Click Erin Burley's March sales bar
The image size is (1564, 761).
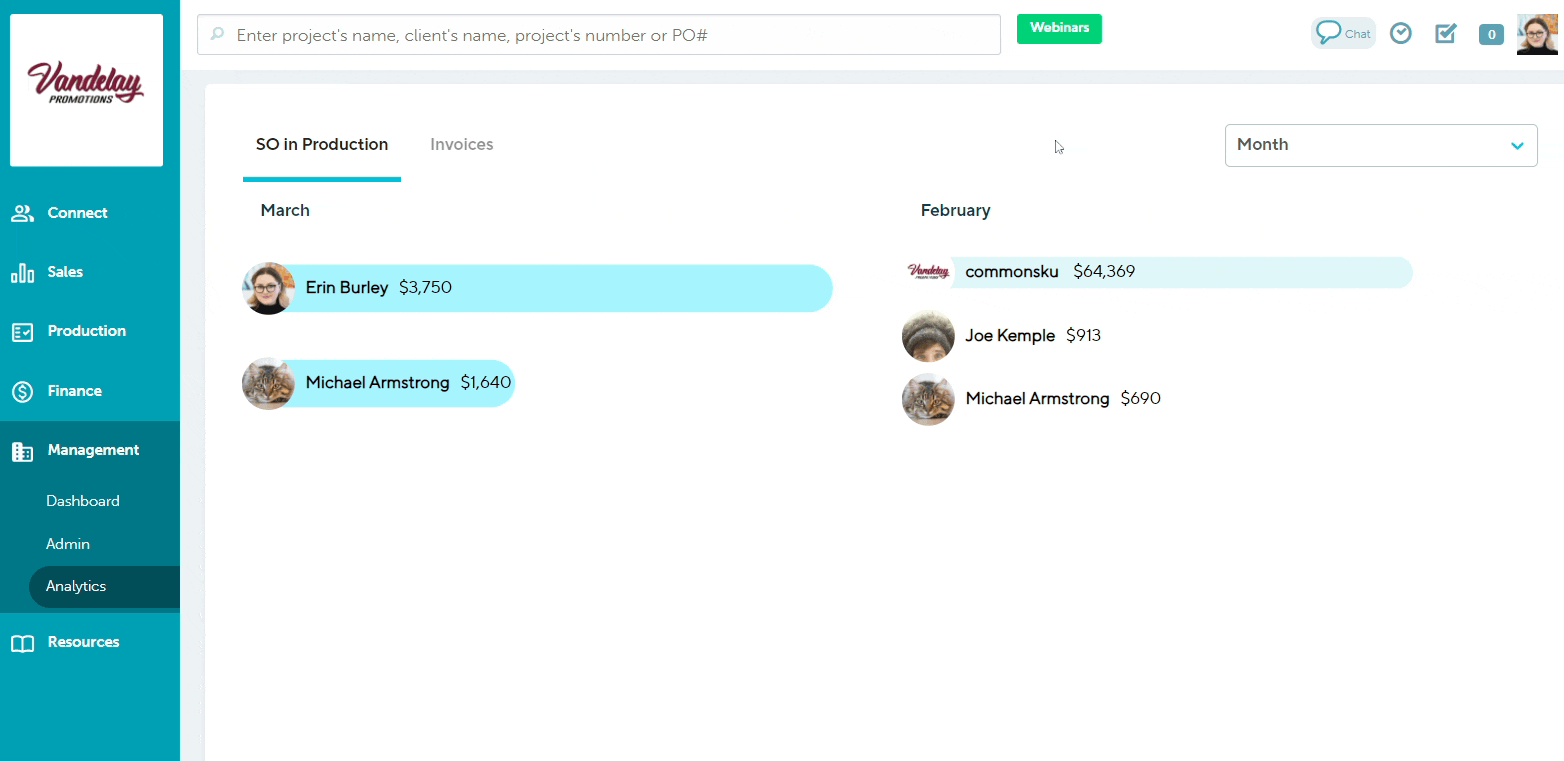pyautogui.click(x=560, y=288)
